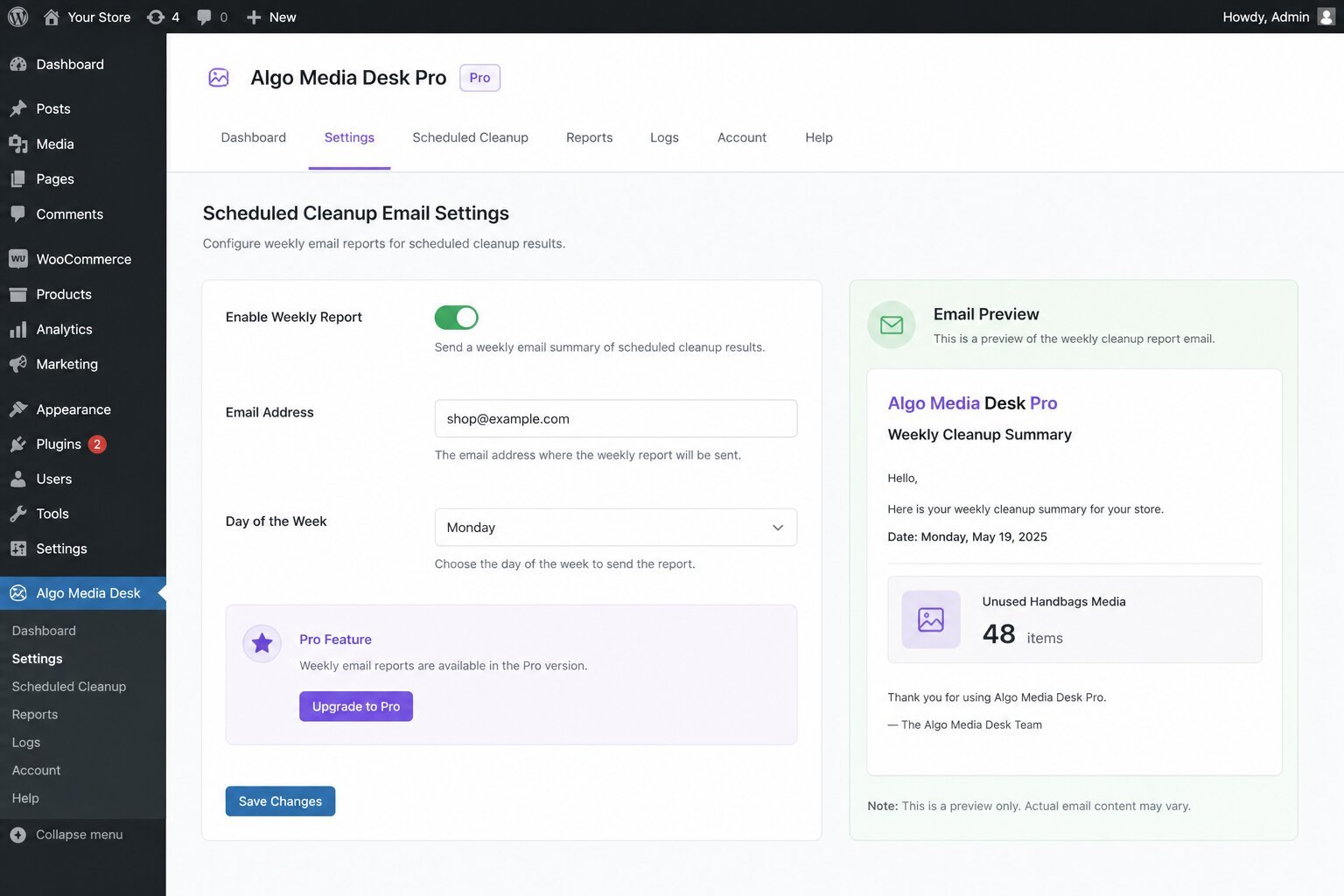The width and height of the screenshot is (1344, 896).
Task: Click the Pages icon in sidebar
Action: point(18,178)
